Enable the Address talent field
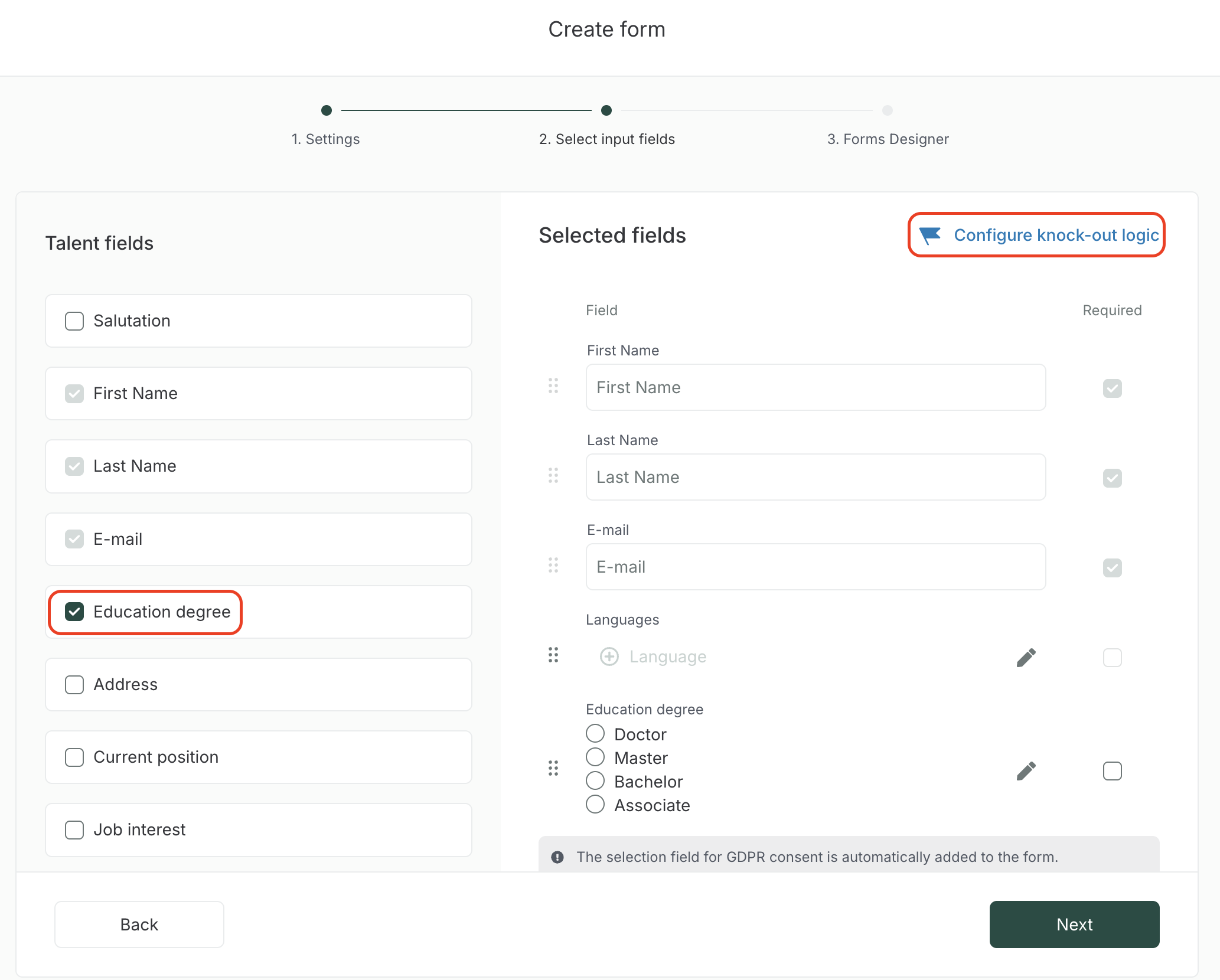 coord(74,685)
